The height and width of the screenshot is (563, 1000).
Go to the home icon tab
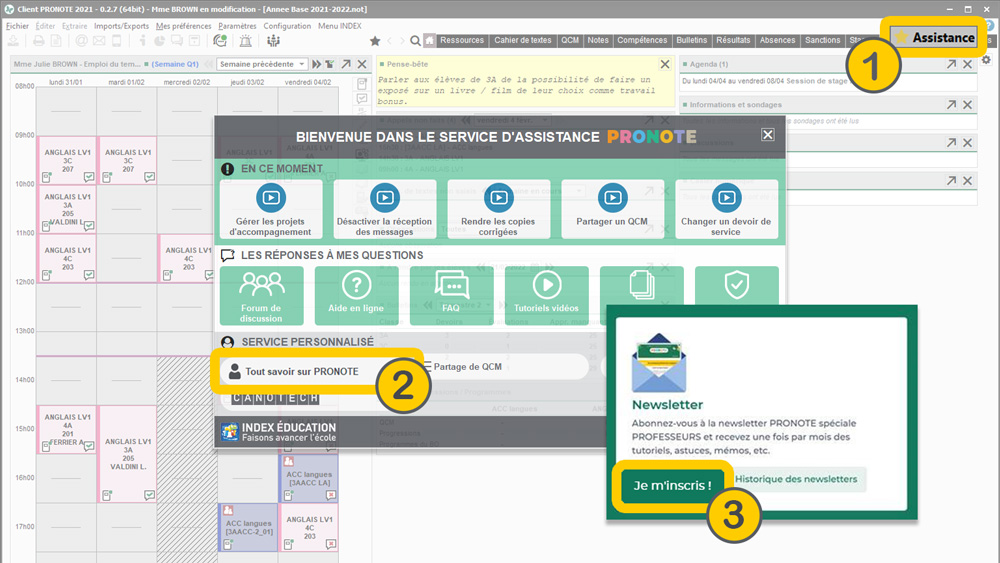[x=430, y=41]
